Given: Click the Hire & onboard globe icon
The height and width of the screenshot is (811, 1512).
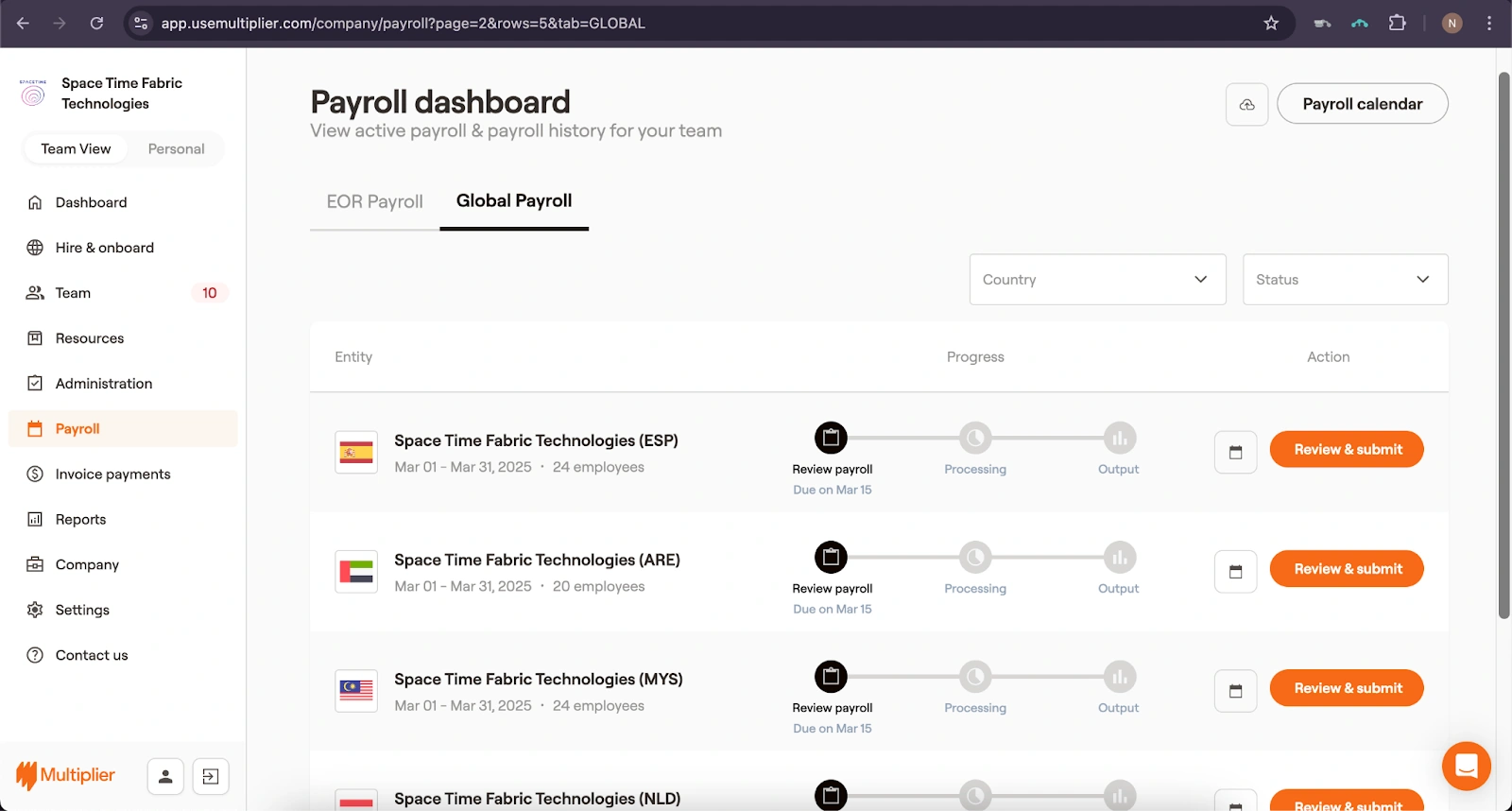Looking at the screenshot, I should [35, 248].
